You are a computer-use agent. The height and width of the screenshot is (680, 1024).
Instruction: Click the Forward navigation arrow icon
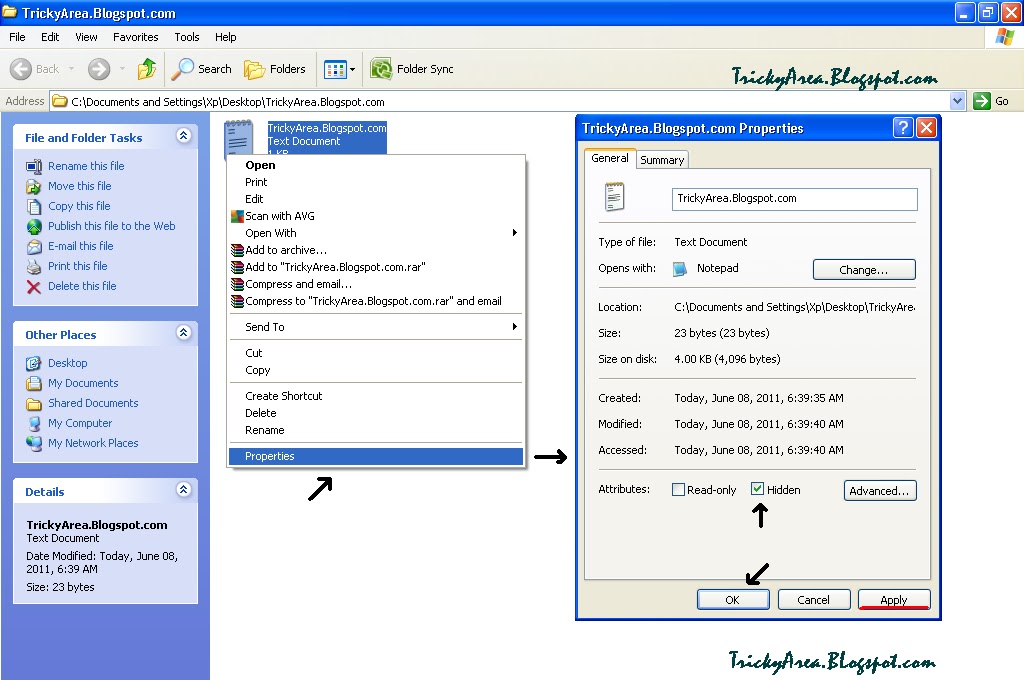(x=99, y=69)
